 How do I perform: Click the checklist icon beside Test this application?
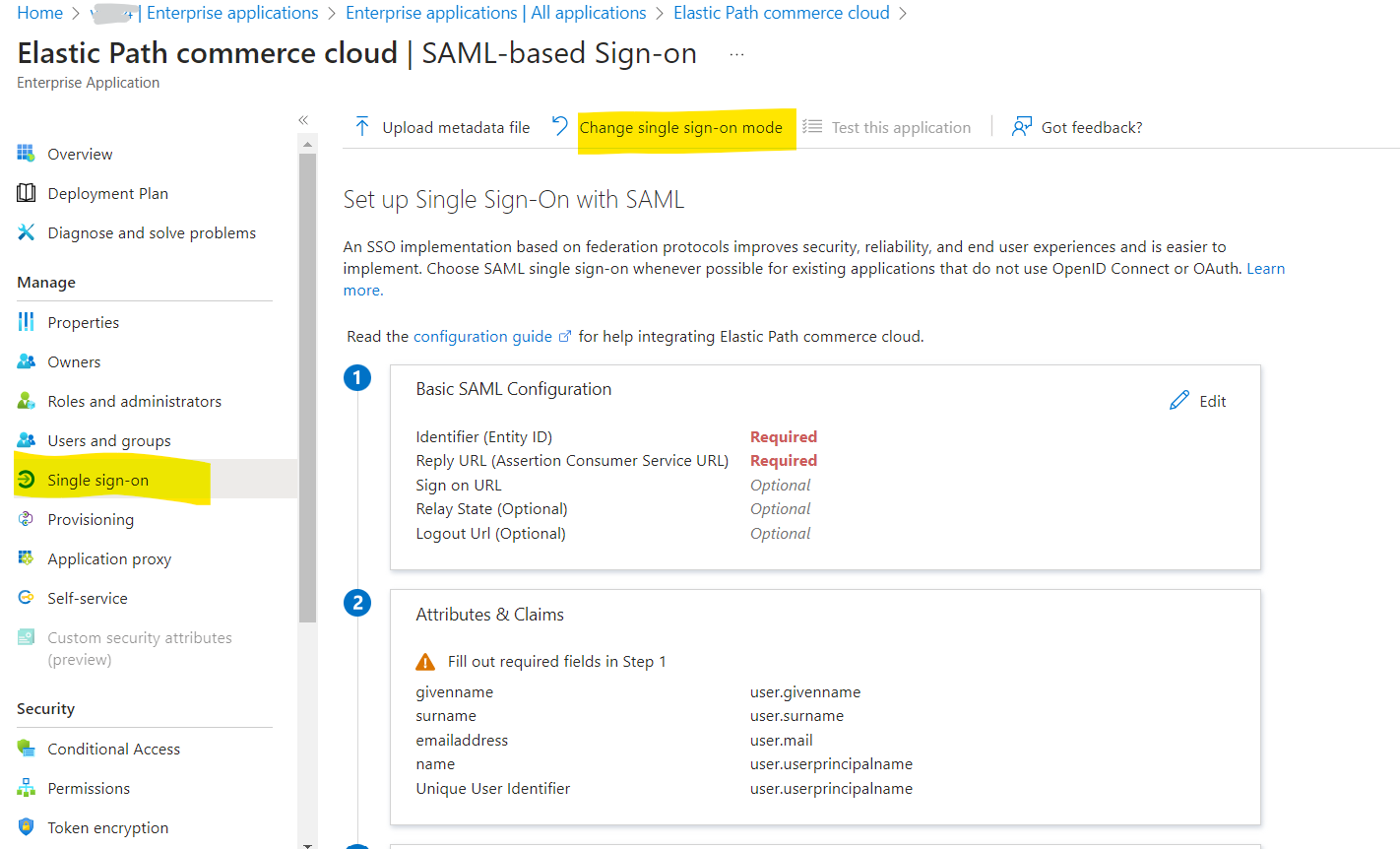tap(812, 127)
